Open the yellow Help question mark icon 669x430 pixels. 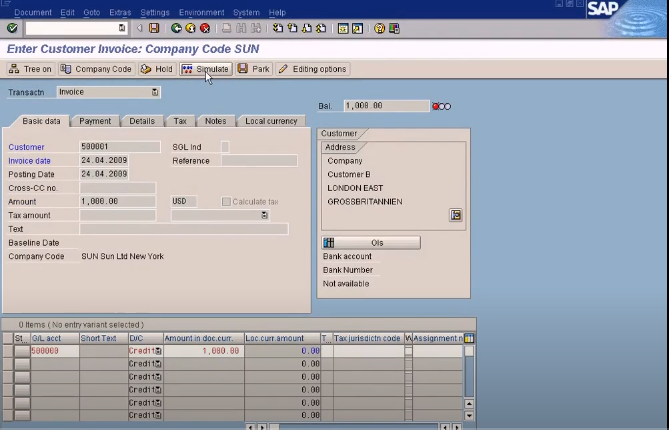379,28
